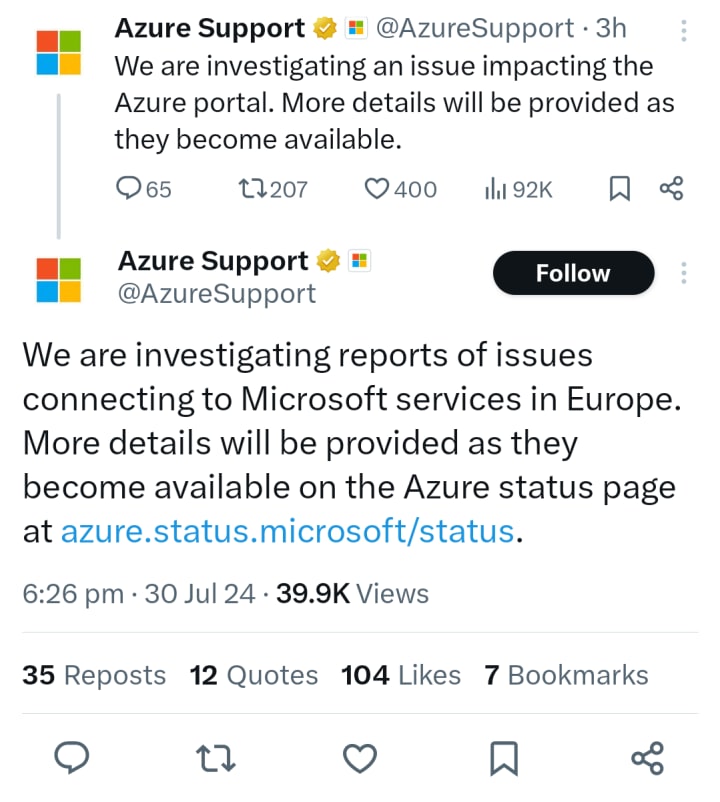Bookmark the main tweet in bottom bar

pyautogui.click(x=504, y=759)
